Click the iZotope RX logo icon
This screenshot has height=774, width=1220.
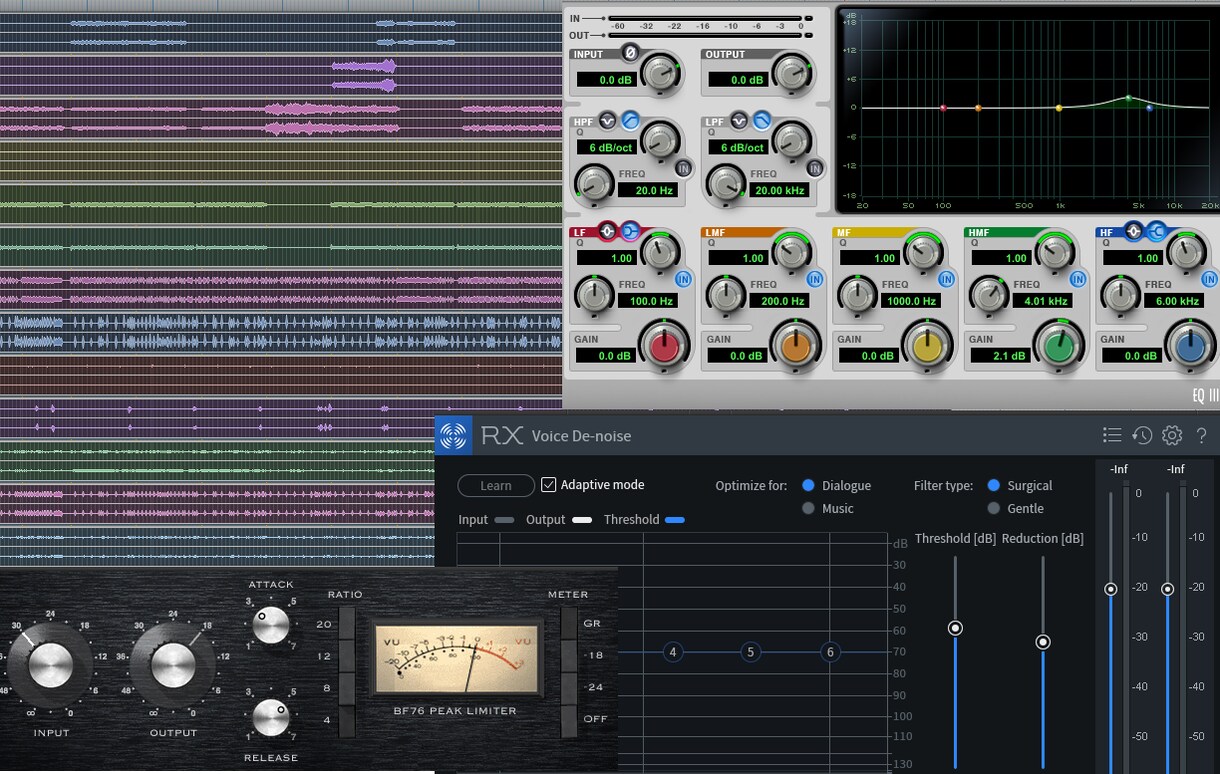pos(453,436)
